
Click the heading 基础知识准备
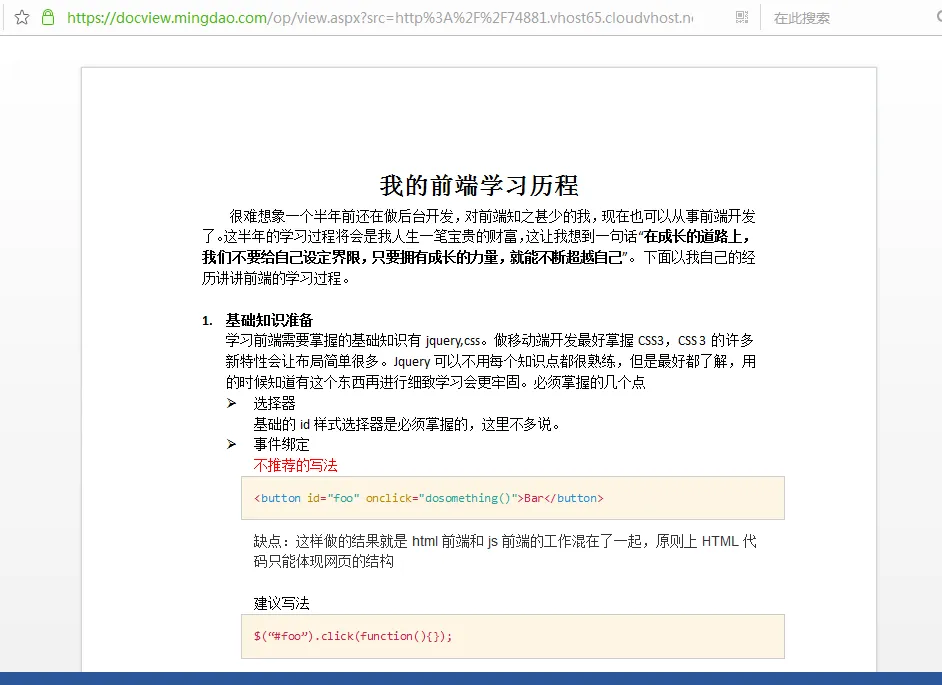269,320
